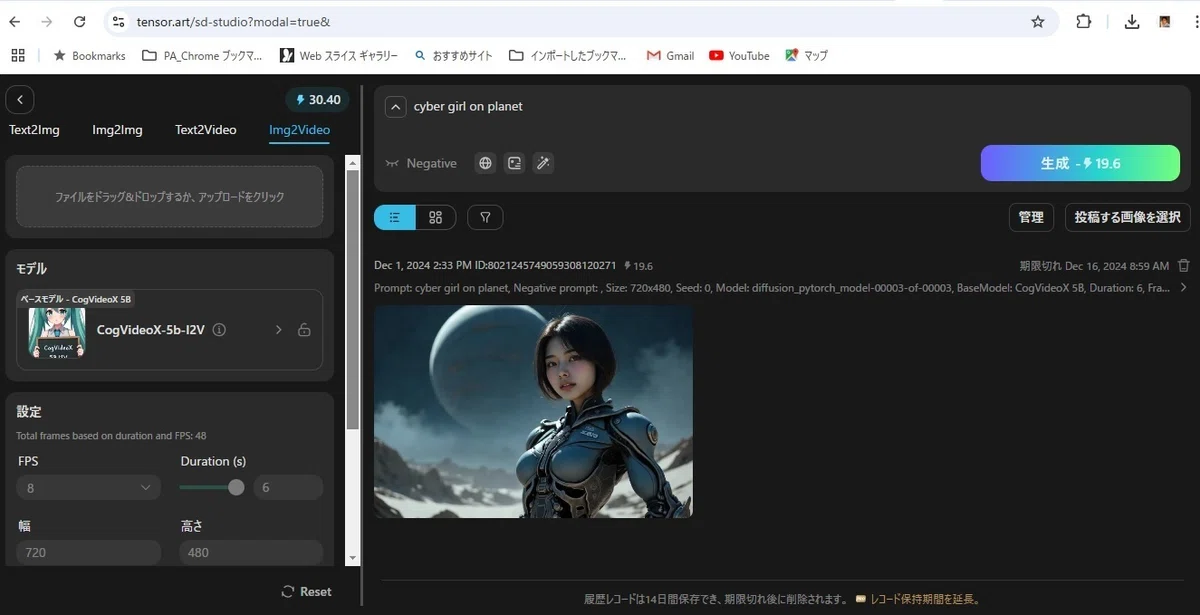Switch to list view of history
This screenshot has height=615, width=1200.
point(394,217)
